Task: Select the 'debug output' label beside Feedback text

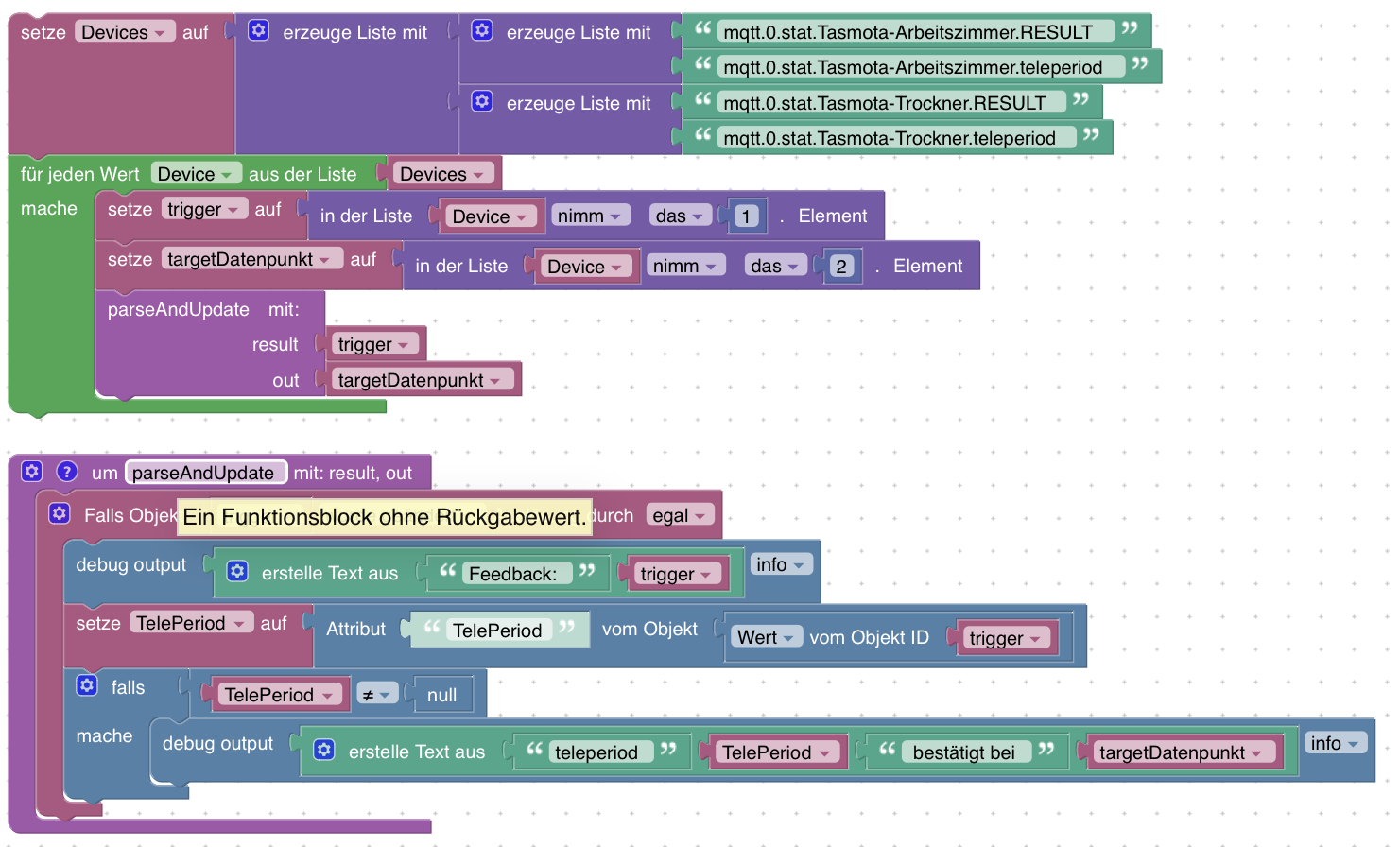Action: pos(131,564)
